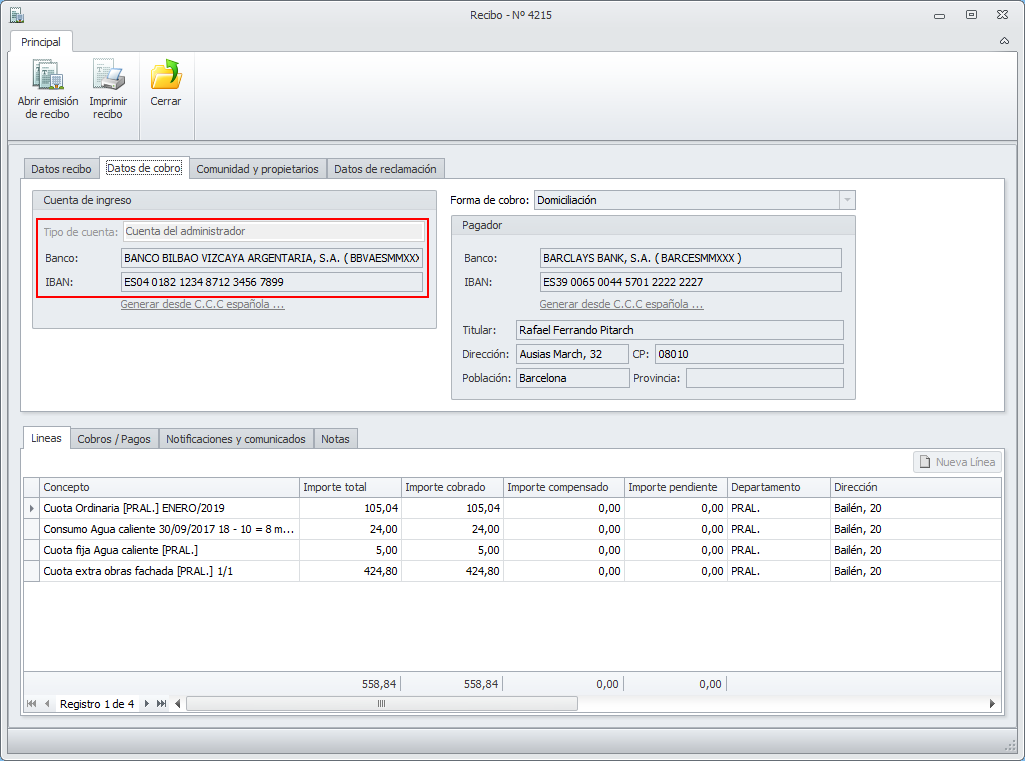Go to the first record in navigator
The height and width of the screenshot is (761, 1025).
pyautogui.click(x=32, y=704)
